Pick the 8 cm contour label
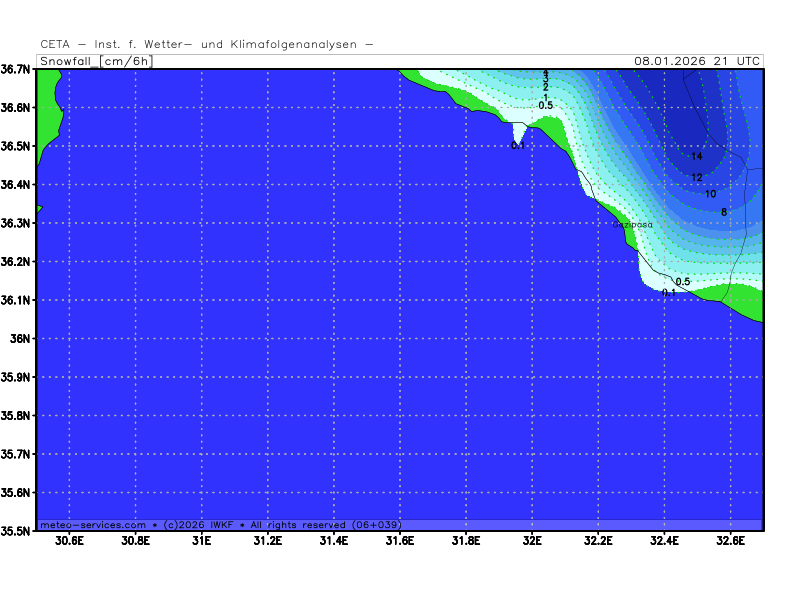Screen dimensions: 800x600 pyautogui.click(x=723, y=212)
